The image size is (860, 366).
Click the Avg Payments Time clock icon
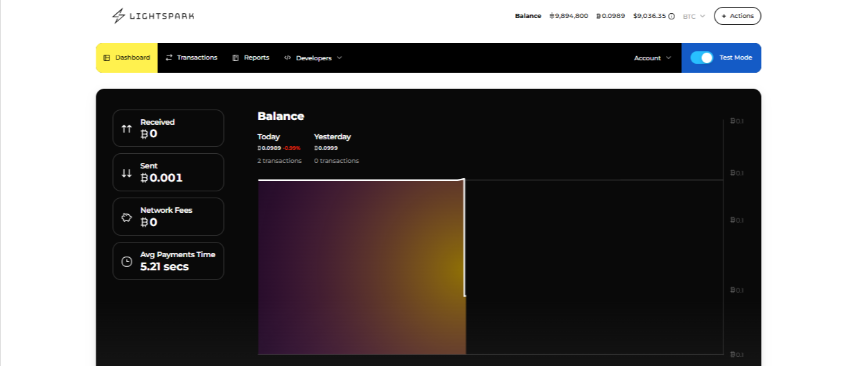(x=127, y=261)
